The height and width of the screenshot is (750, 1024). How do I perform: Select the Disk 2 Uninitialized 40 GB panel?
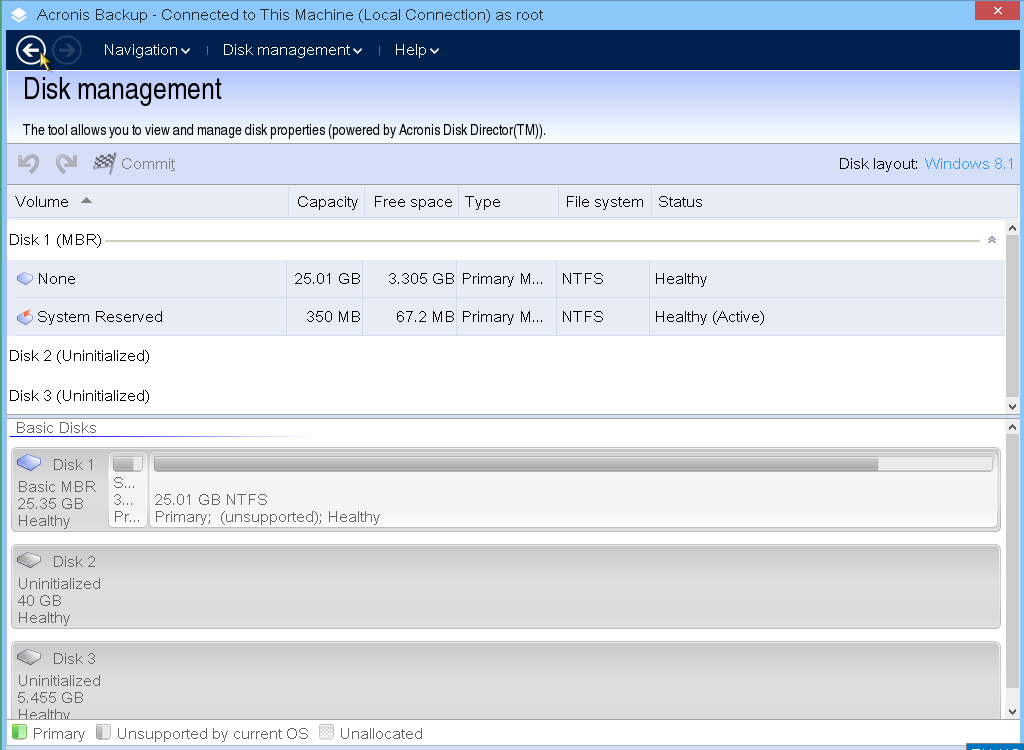(x=506, y=587)
